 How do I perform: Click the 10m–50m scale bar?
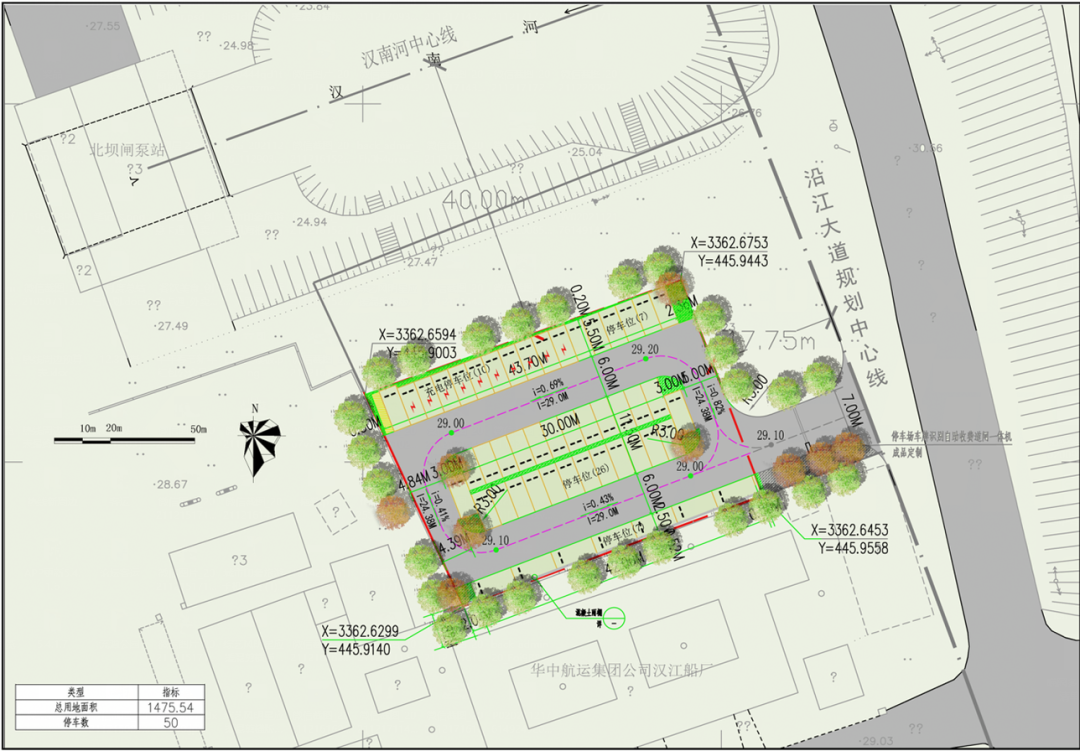tap(124, 438)
